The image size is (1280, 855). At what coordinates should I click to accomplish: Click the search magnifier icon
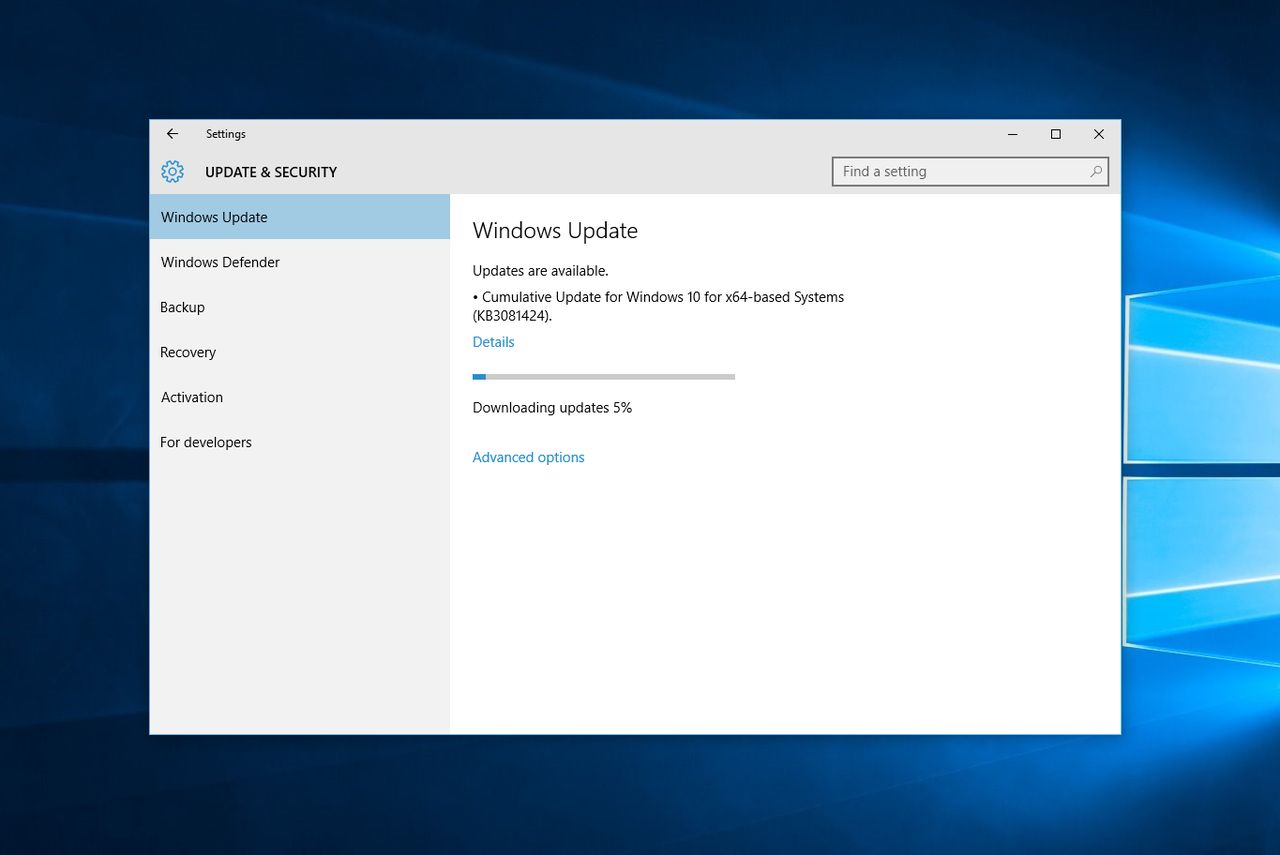1096,172
